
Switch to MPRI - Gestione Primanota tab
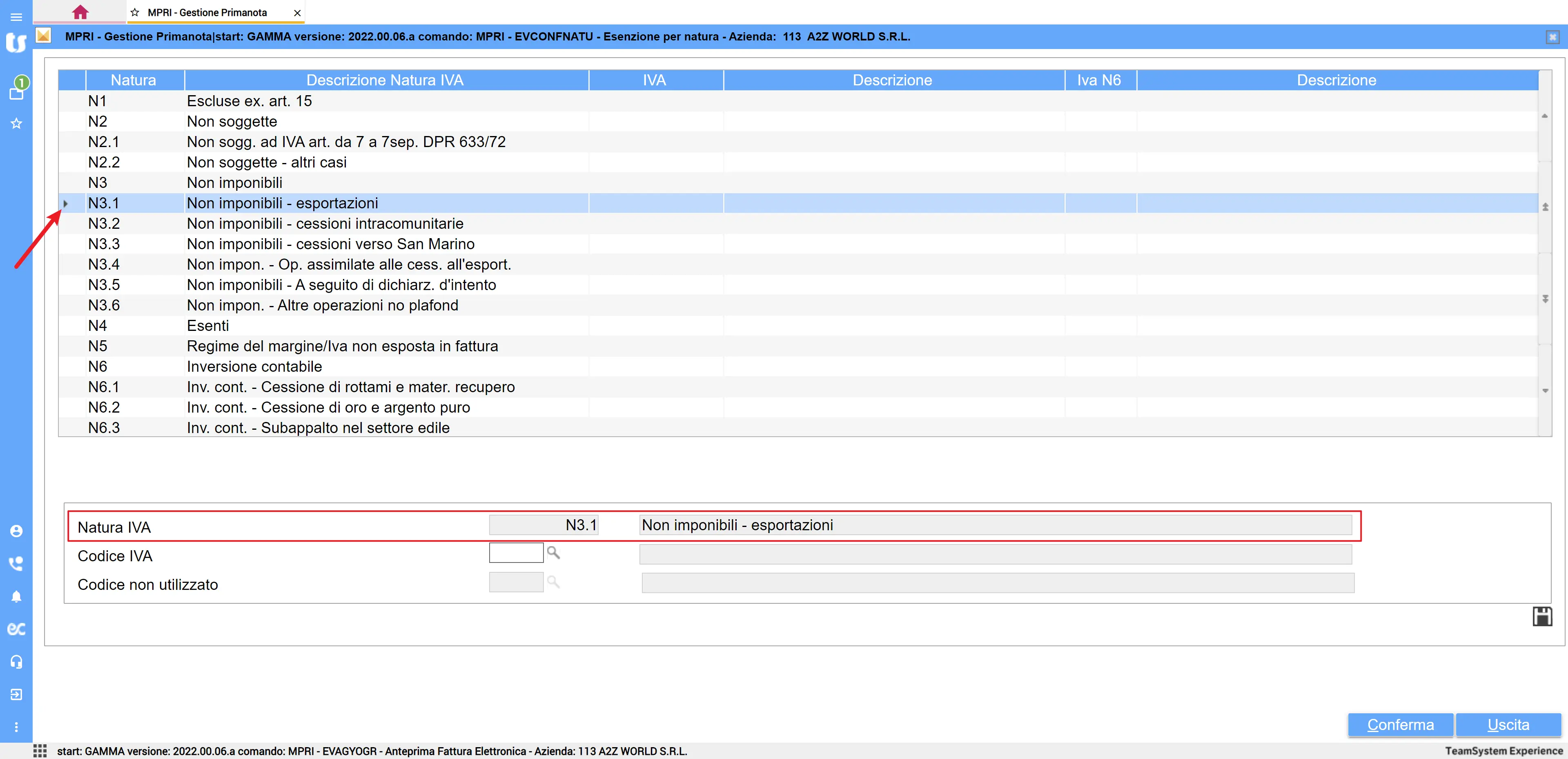(207, 12)
